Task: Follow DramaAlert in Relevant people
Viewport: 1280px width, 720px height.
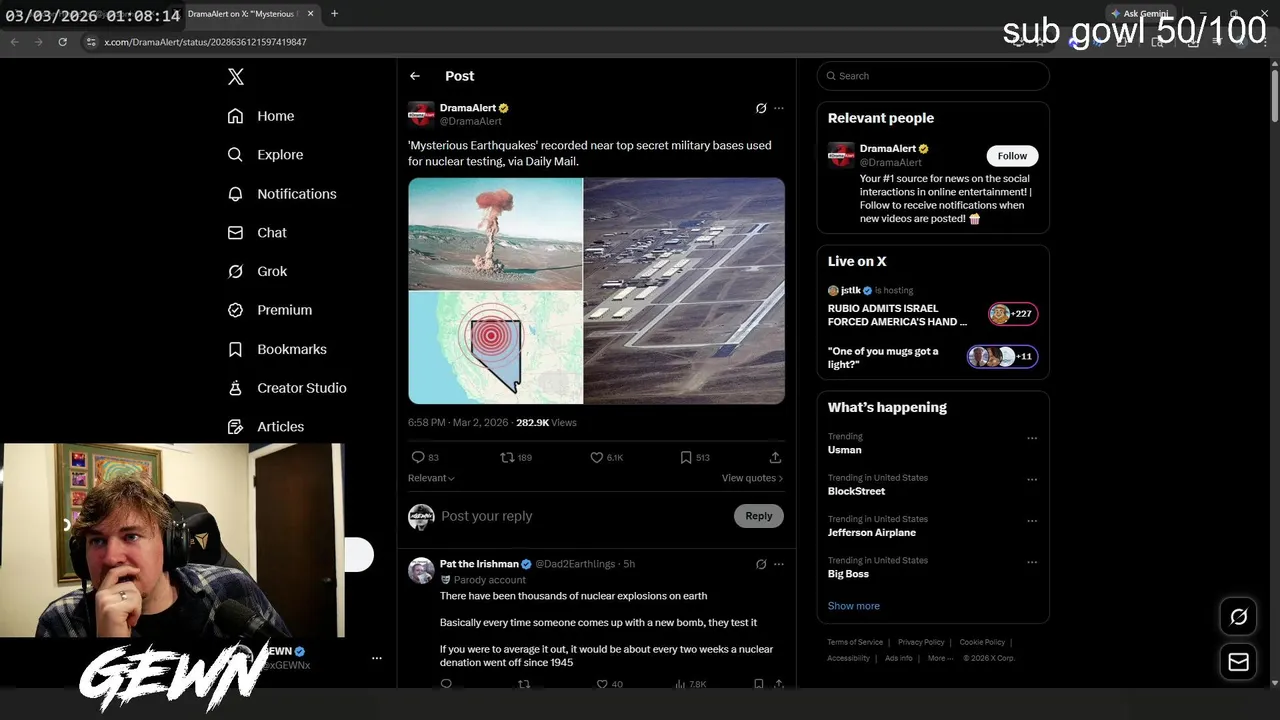Action: click(1012, 156)
